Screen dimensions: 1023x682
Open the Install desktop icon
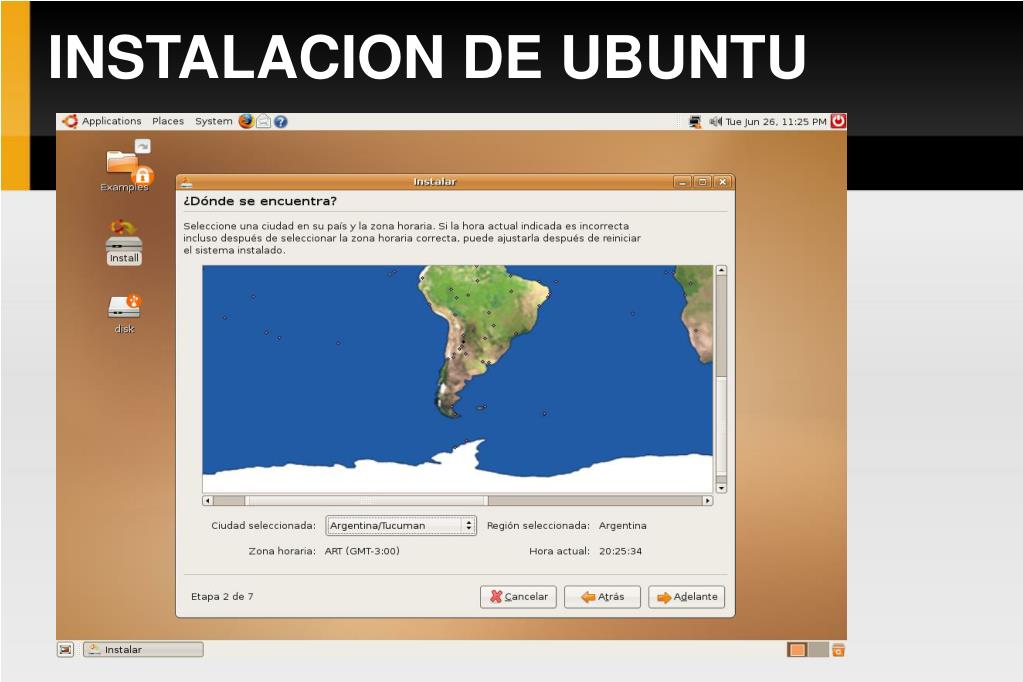pos(124,242)
